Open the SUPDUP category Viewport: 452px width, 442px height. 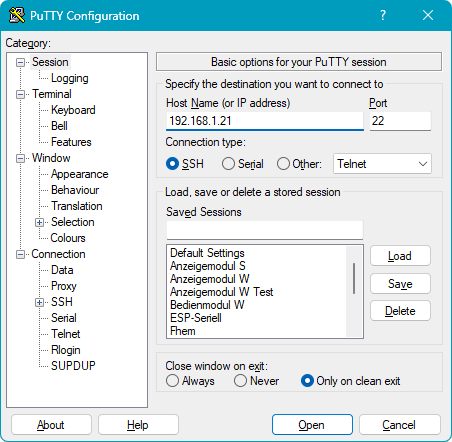point(73,366)
